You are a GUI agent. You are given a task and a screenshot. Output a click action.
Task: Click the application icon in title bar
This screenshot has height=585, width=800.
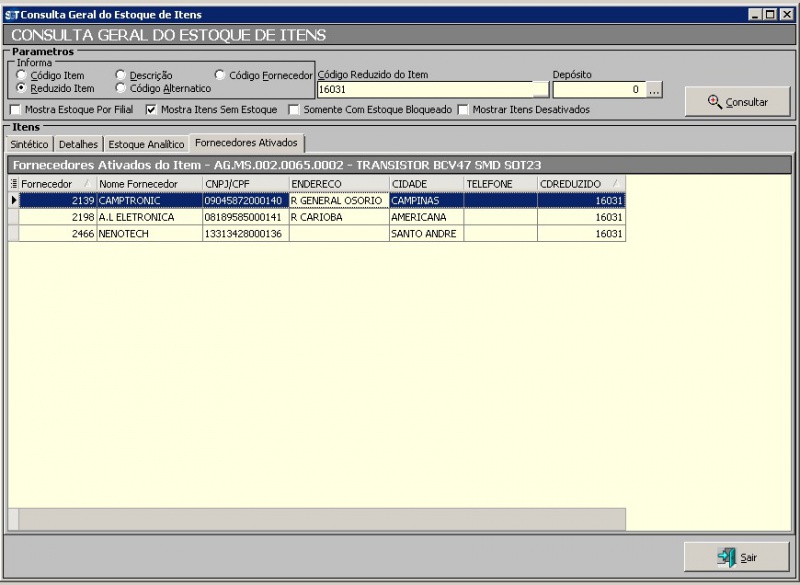pyautogui.click(x=11, y=15)
